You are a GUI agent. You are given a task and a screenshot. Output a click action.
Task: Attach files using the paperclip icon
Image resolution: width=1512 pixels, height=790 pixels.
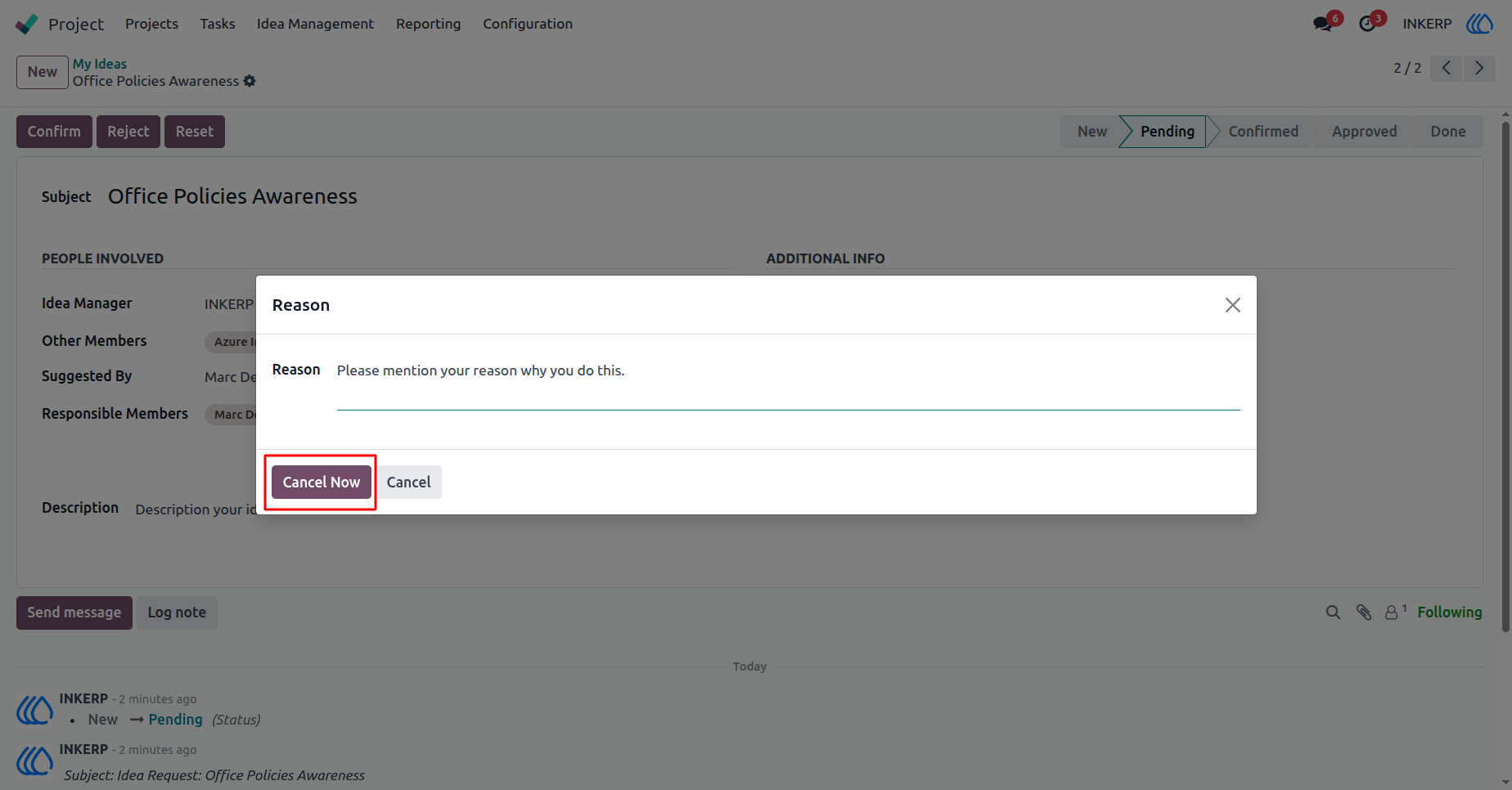point(1364,613)
